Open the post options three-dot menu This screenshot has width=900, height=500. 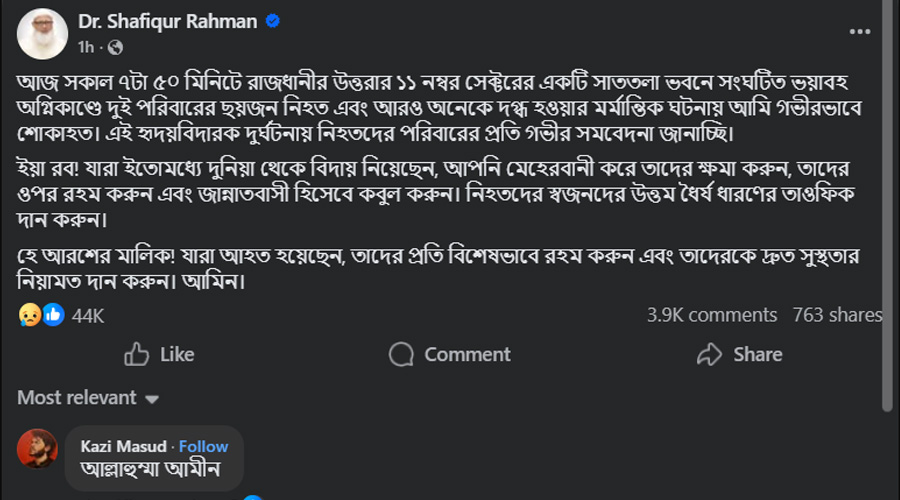[860, 31]
